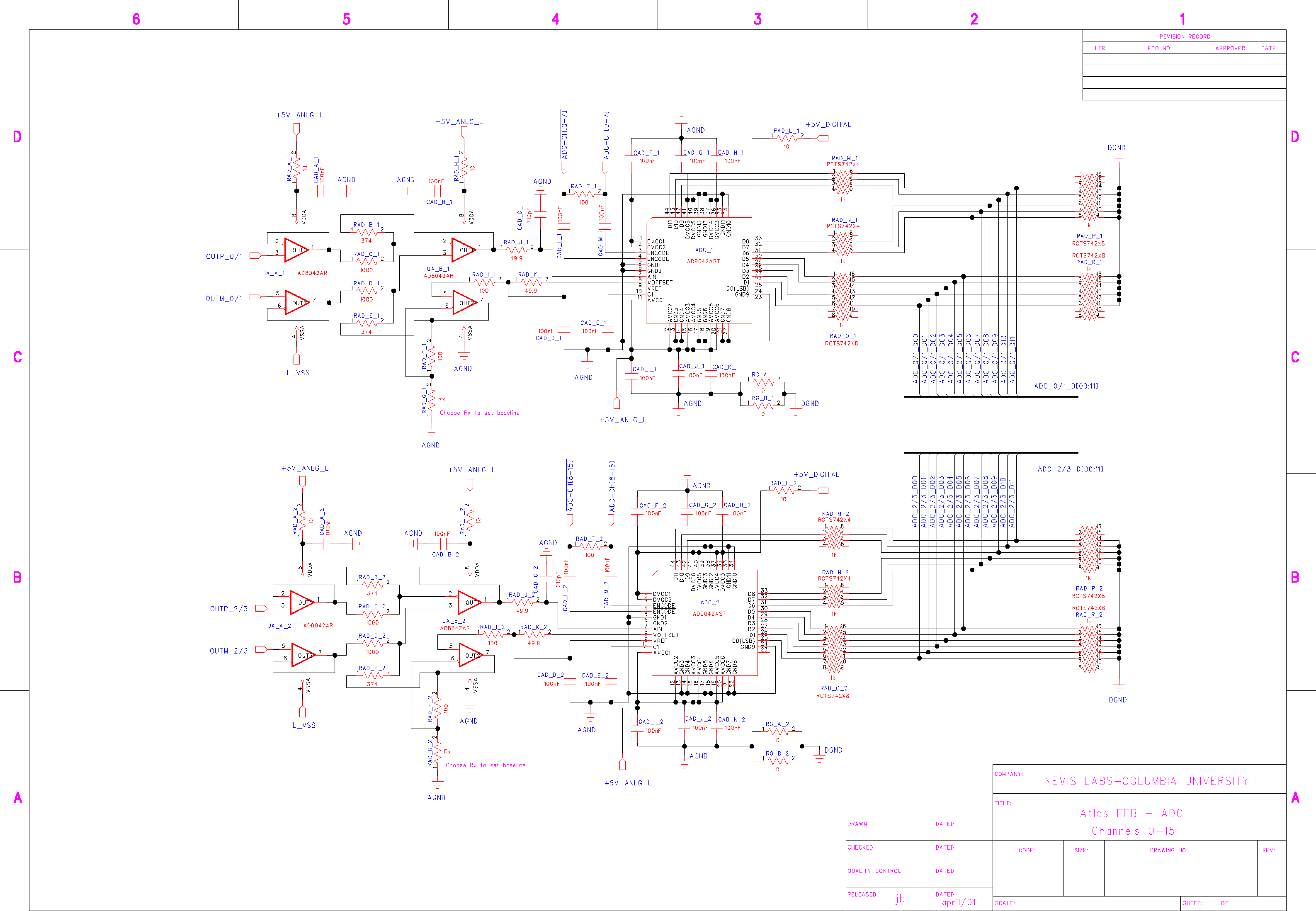1316x911 pixels.
Task: Click the ADC_0/1_D[00:11] bus label
Action: tap(1066, 386)
